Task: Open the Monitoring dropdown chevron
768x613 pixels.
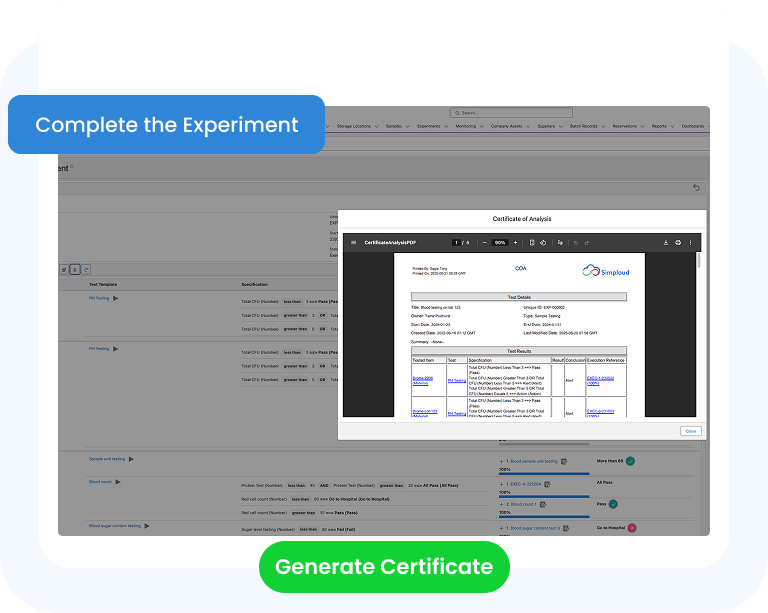Action: pyautogui.click(x=481, y=126)
